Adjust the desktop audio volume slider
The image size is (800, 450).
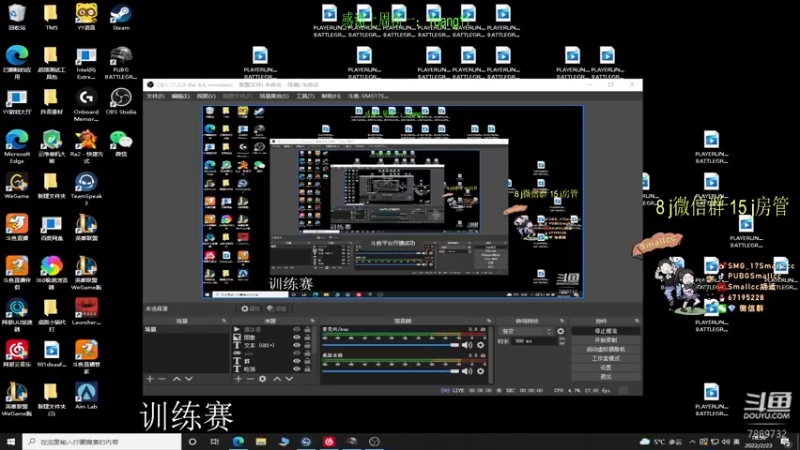coord(390,371)
